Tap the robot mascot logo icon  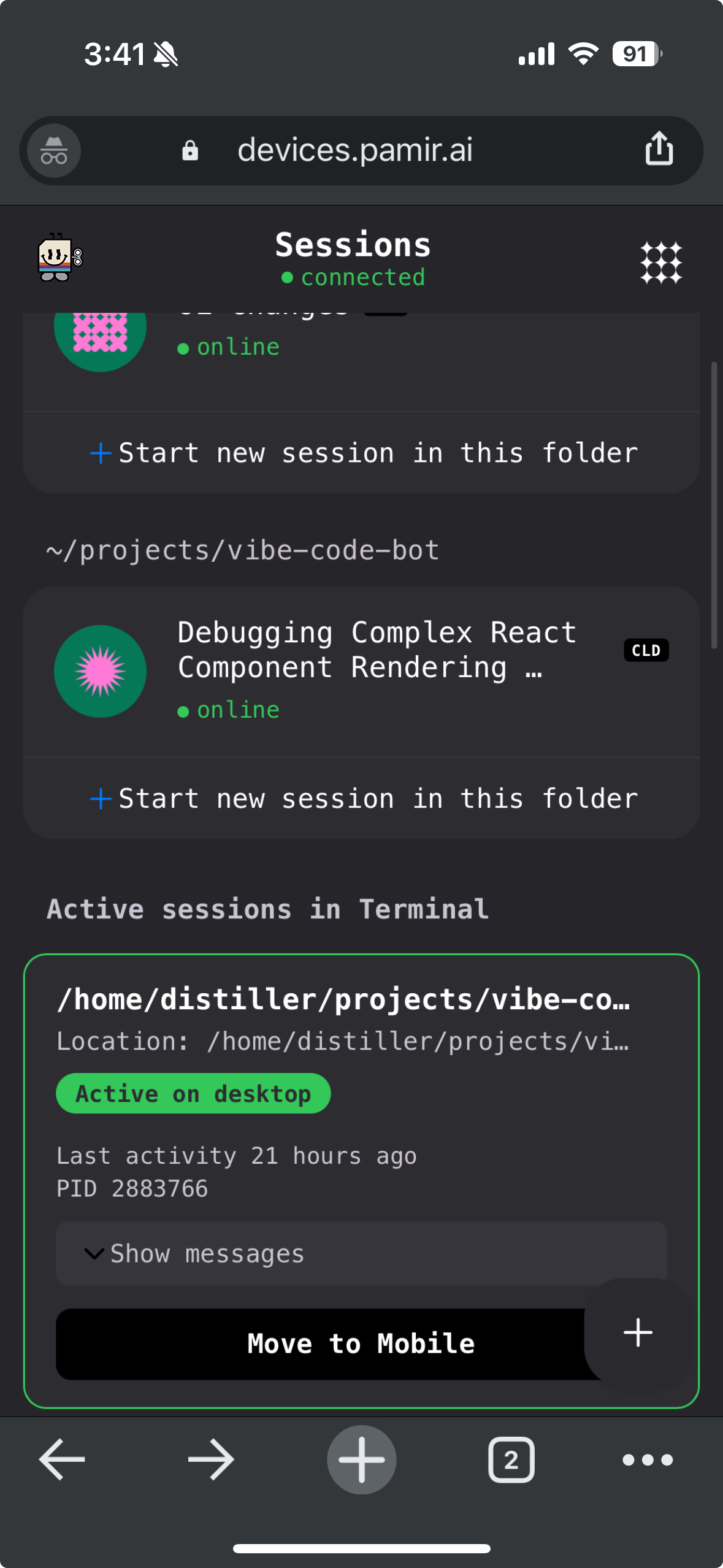coord(59,258)
